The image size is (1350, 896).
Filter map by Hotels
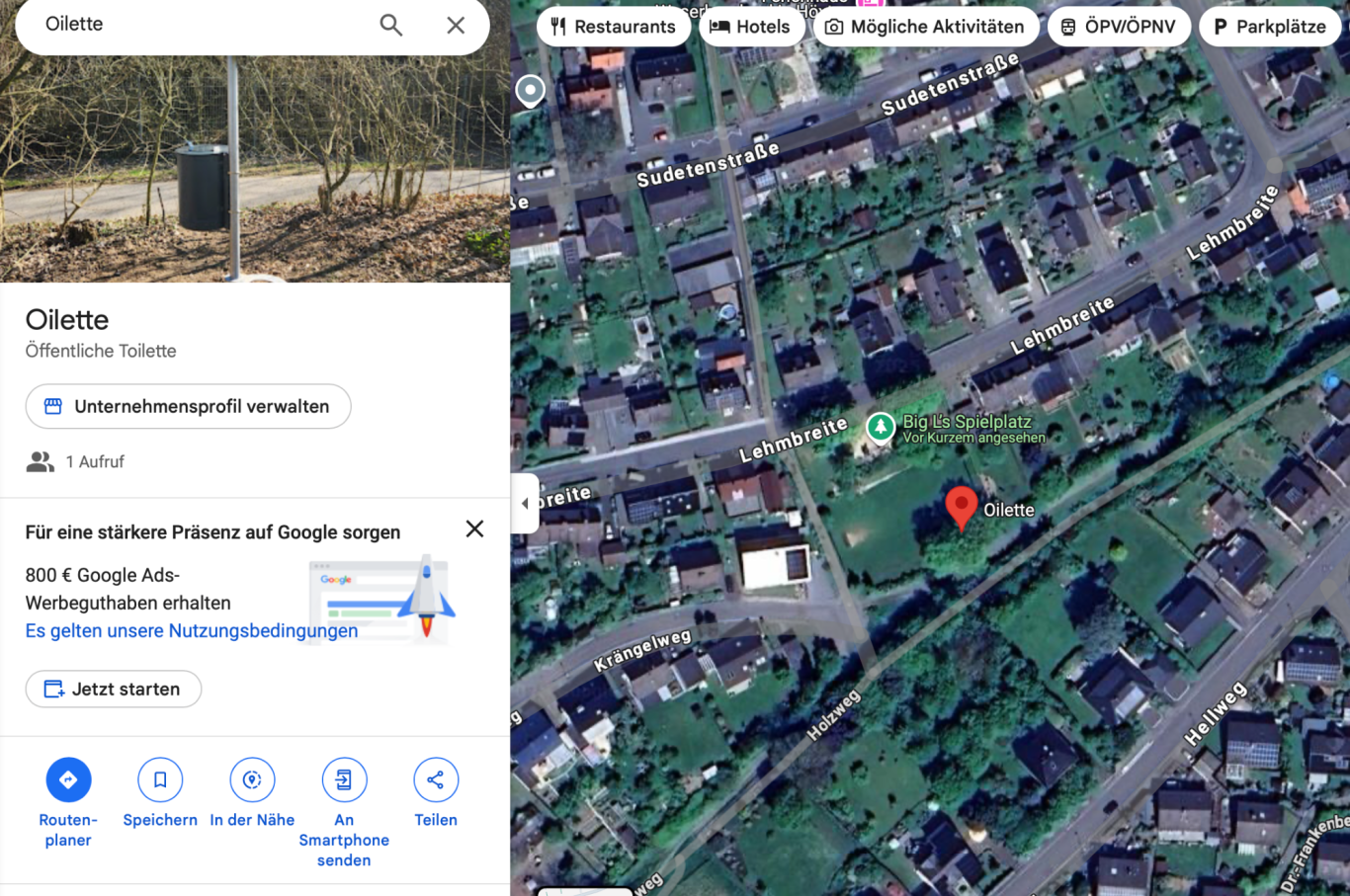coord(751,27)
